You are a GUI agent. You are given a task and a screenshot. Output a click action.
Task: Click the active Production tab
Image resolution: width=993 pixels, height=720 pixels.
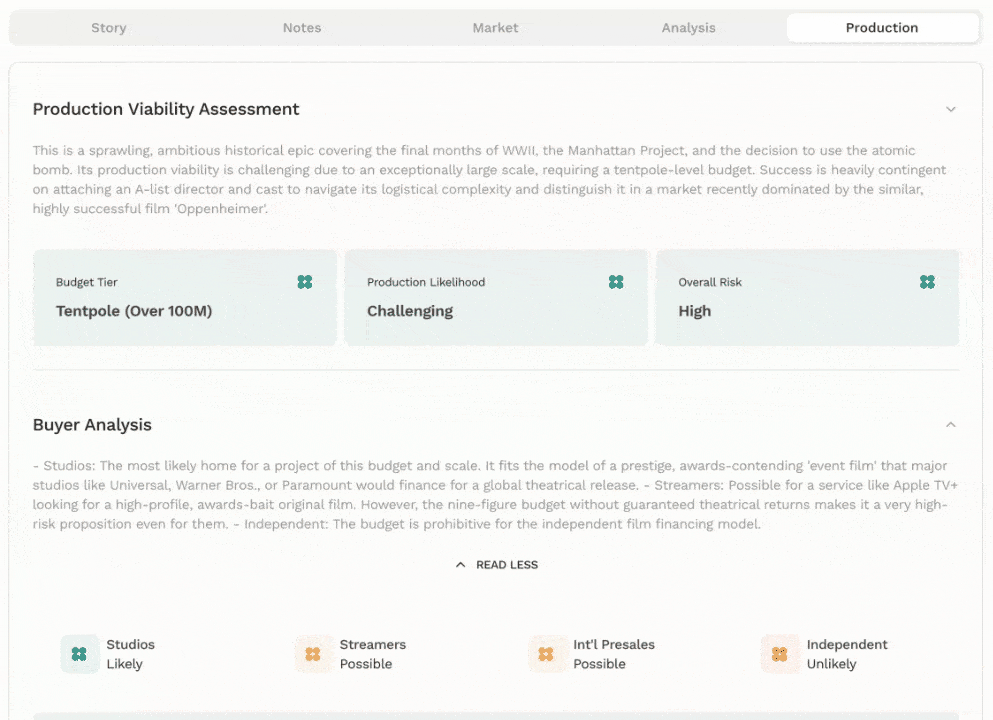coord(881,28)
